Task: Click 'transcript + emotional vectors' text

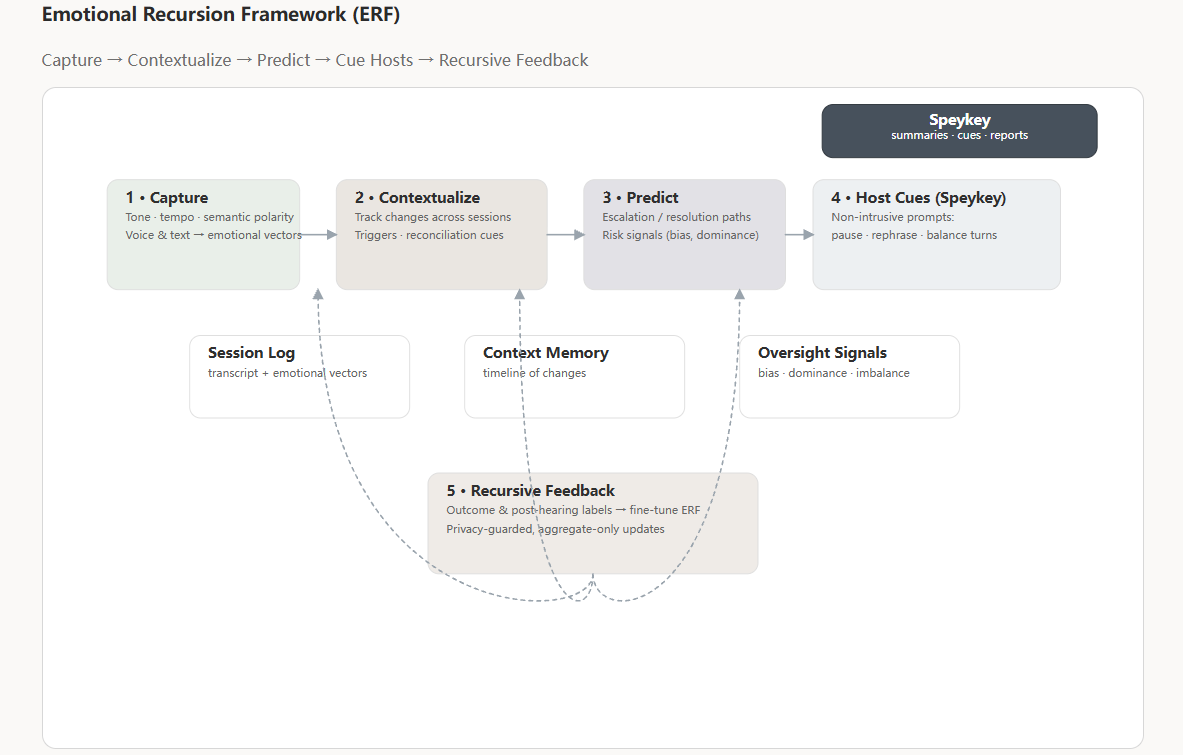Action: (287, 373)
